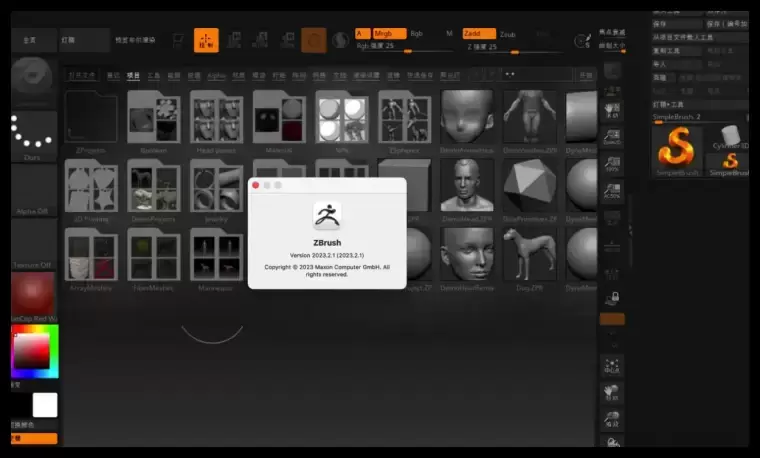Select the Scale transform icon
The height and width of the screenshot is (458, 760).
[261, 40]
